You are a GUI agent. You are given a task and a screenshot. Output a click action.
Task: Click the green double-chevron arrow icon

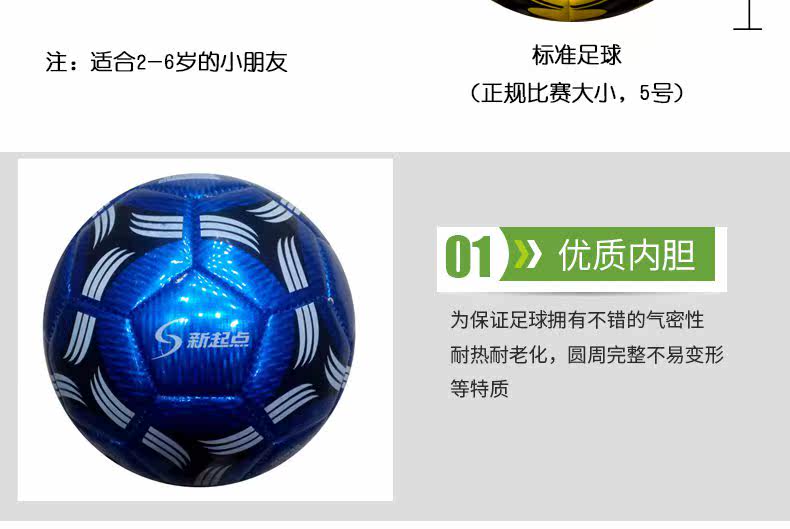point(527,253)
